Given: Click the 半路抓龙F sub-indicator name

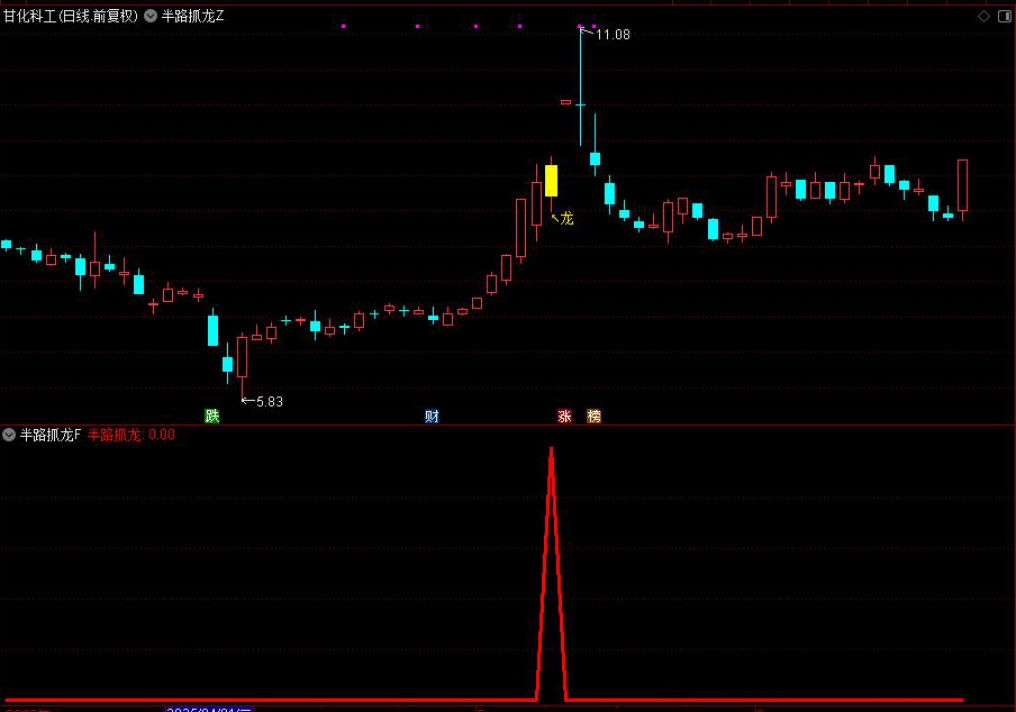Looking at the screenshot, I should pos(50,434).
